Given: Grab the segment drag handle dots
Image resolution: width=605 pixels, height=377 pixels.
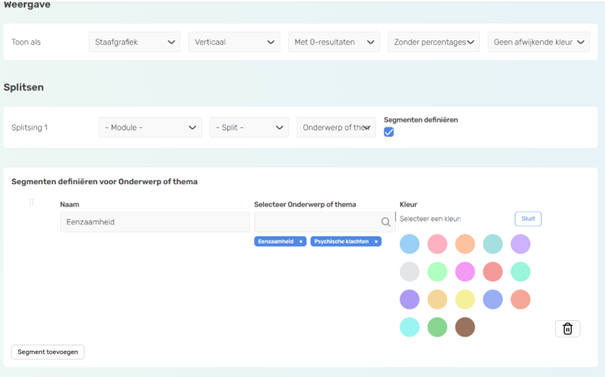Looking at the screenshot, I should point(32,202).
